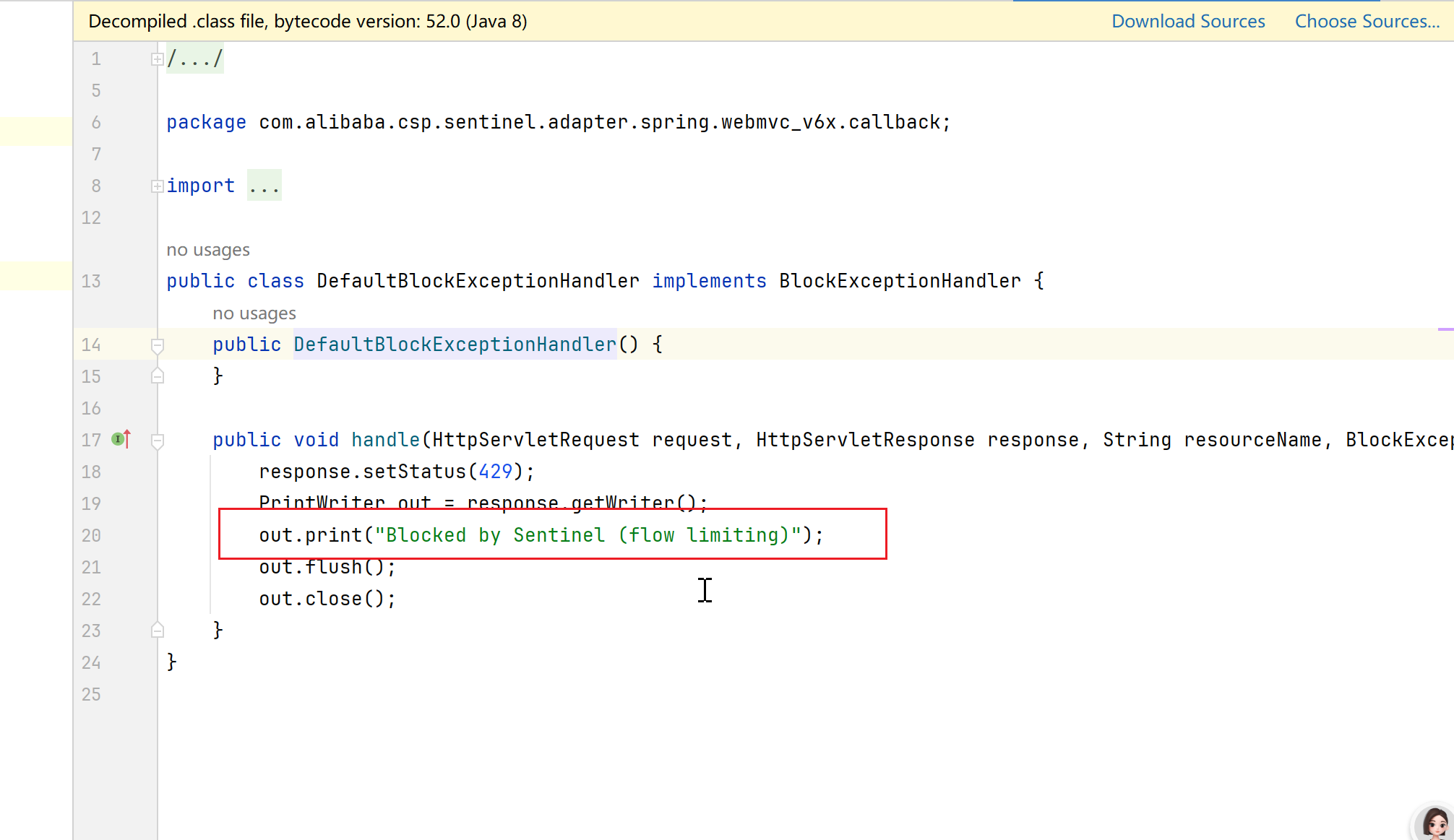Click the Download Sources link
Screen dimensions: 1454x840
click(1188, 21)
